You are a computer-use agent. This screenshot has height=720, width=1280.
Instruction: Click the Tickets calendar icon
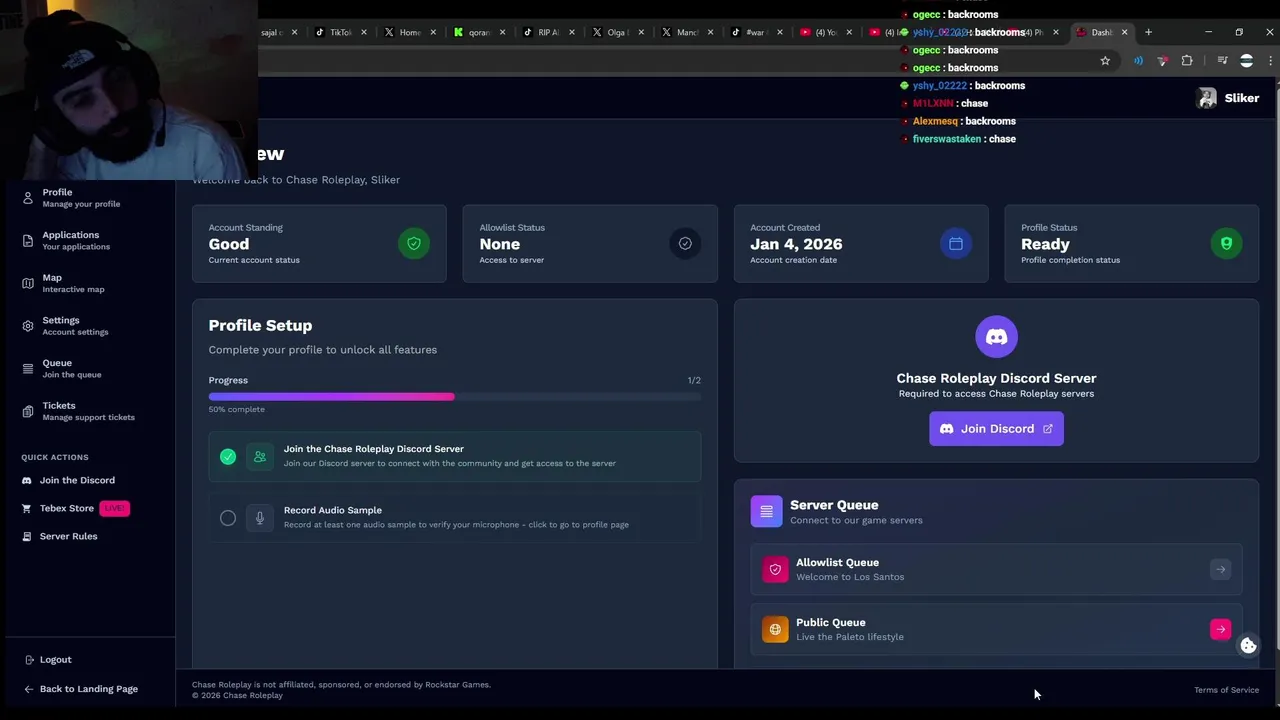tap(28, 412)
